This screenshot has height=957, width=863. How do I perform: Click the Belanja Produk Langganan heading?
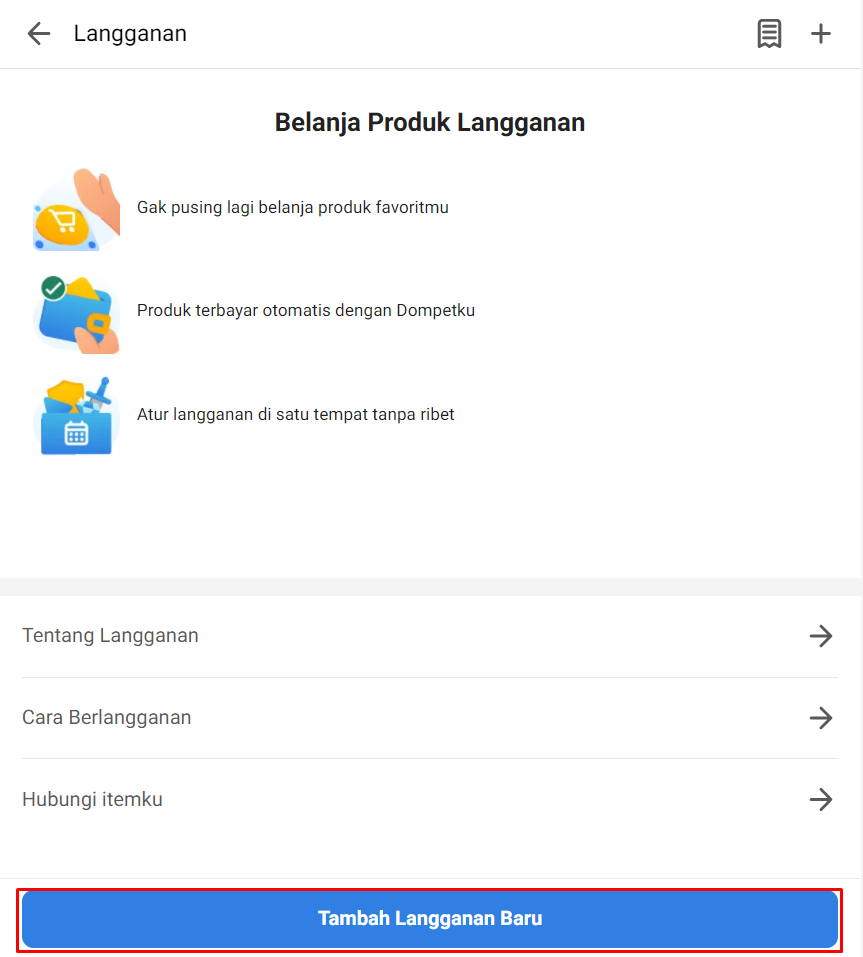click(x=430, y=122)
